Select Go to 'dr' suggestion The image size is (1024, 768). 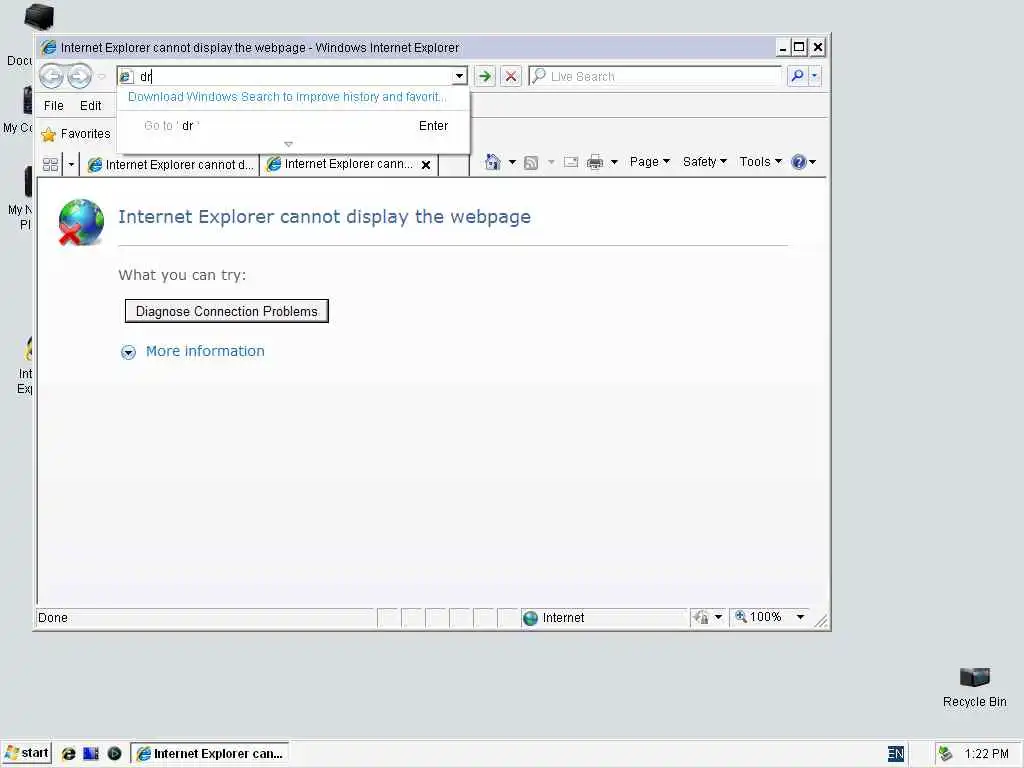(x=293, y=125)
